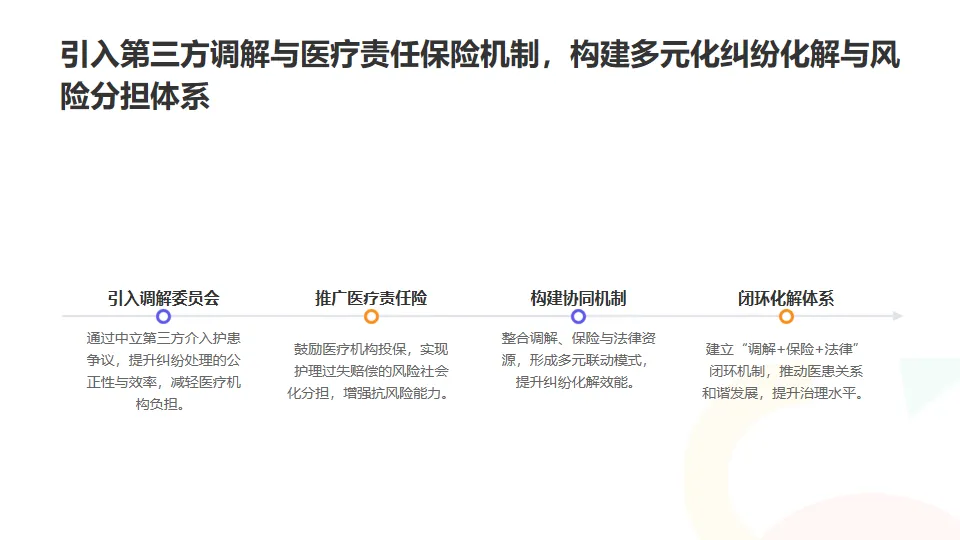
Task: Click the arrowhead at the timeline's end
Action: tap(898, 316)
